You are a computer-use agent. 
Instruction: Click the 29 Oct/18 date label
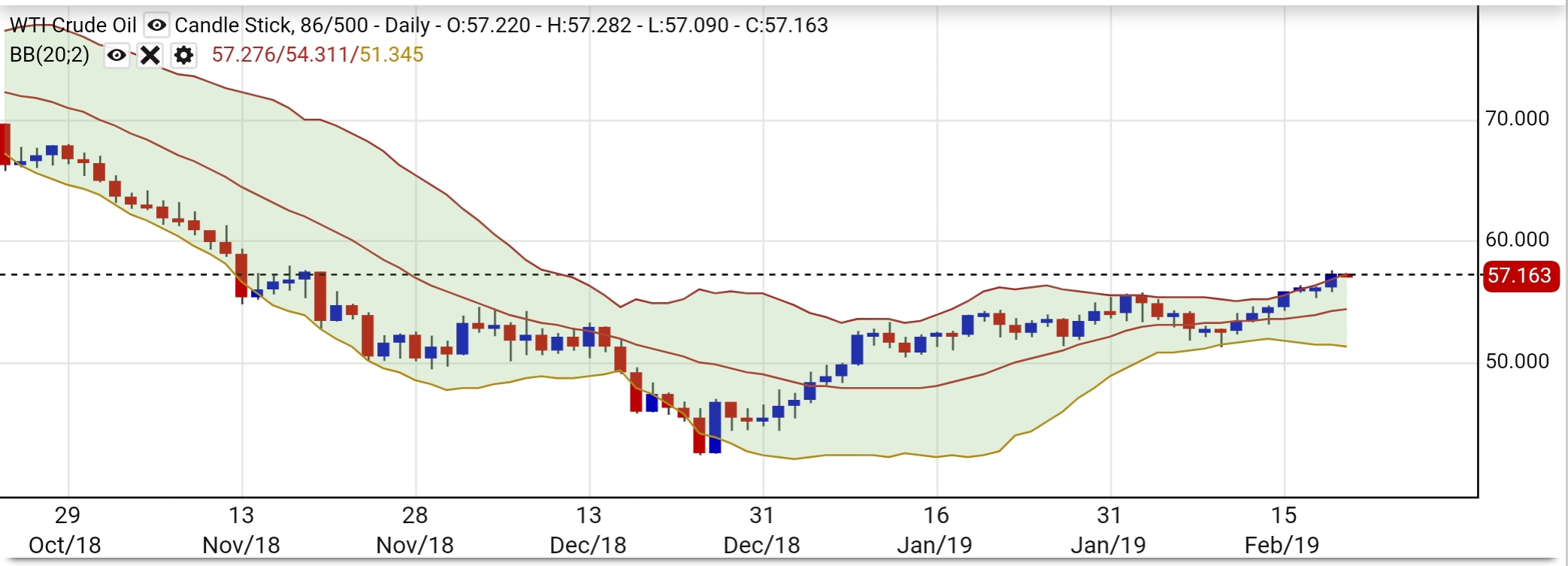pos(66,530)
